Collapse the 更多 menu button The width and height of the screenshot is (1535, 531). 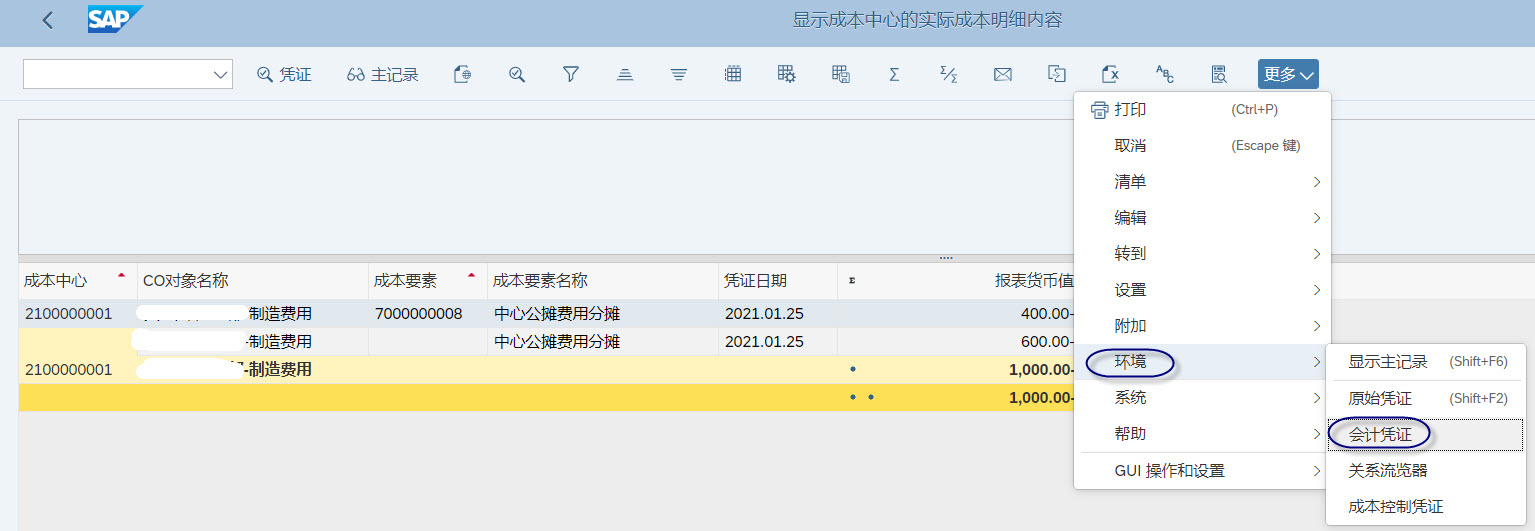click(x=1288, y=74)
